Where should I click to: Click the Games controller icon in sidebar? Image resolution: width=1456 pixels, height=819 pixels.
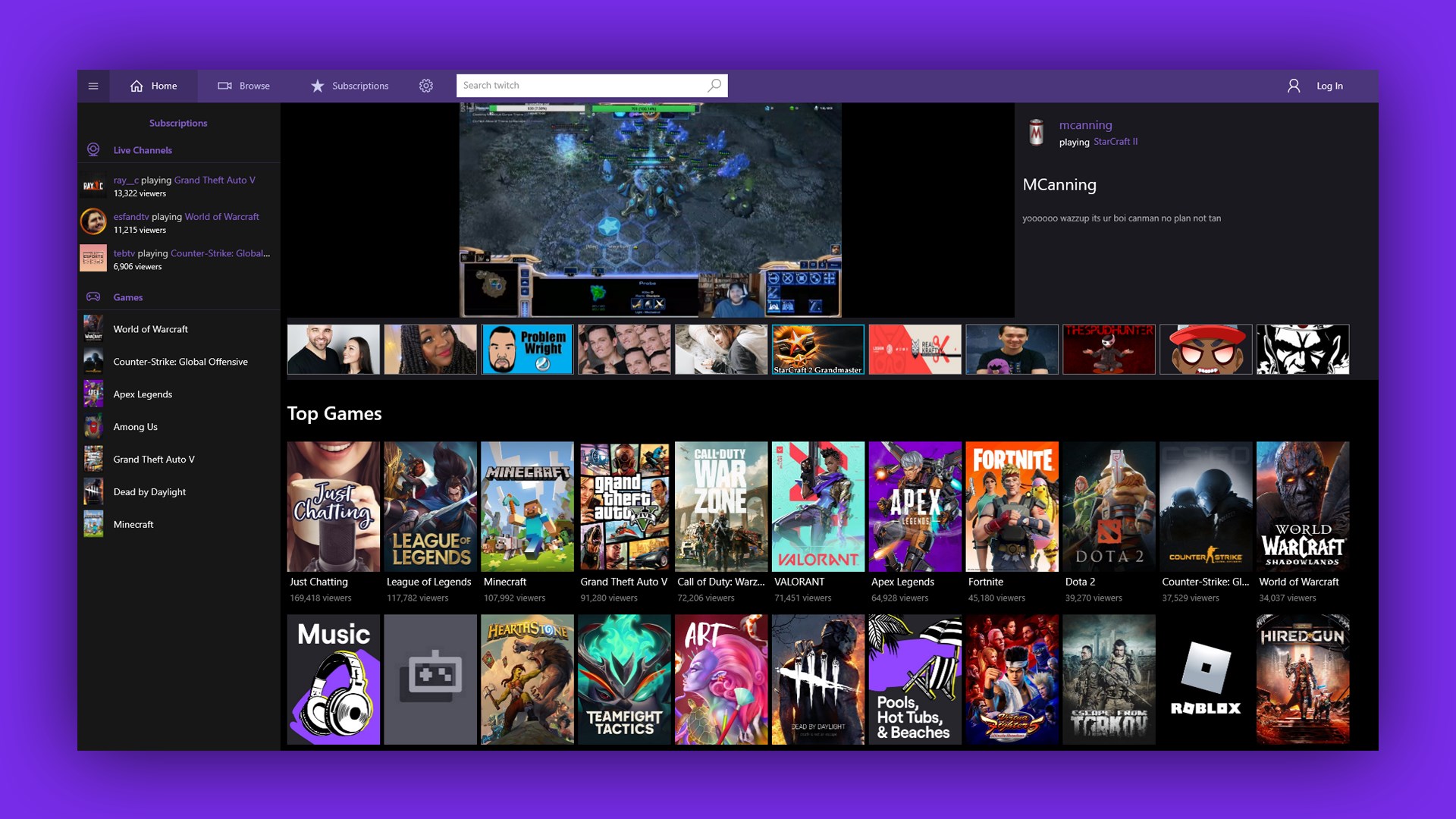click(93, 297)
